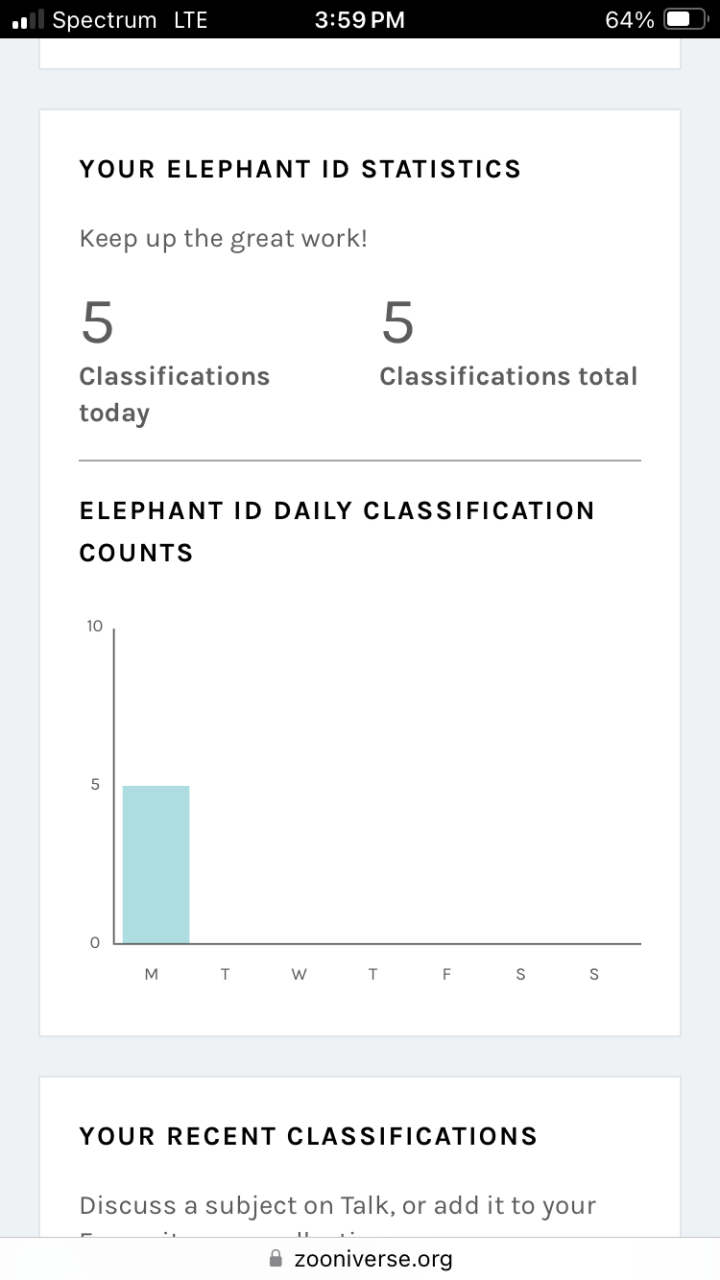This screenshot has width=720, height=1280.
Task: Tap the Your Recent Classifications heading
Action: pyautogui.click(x=308, y=1136)
